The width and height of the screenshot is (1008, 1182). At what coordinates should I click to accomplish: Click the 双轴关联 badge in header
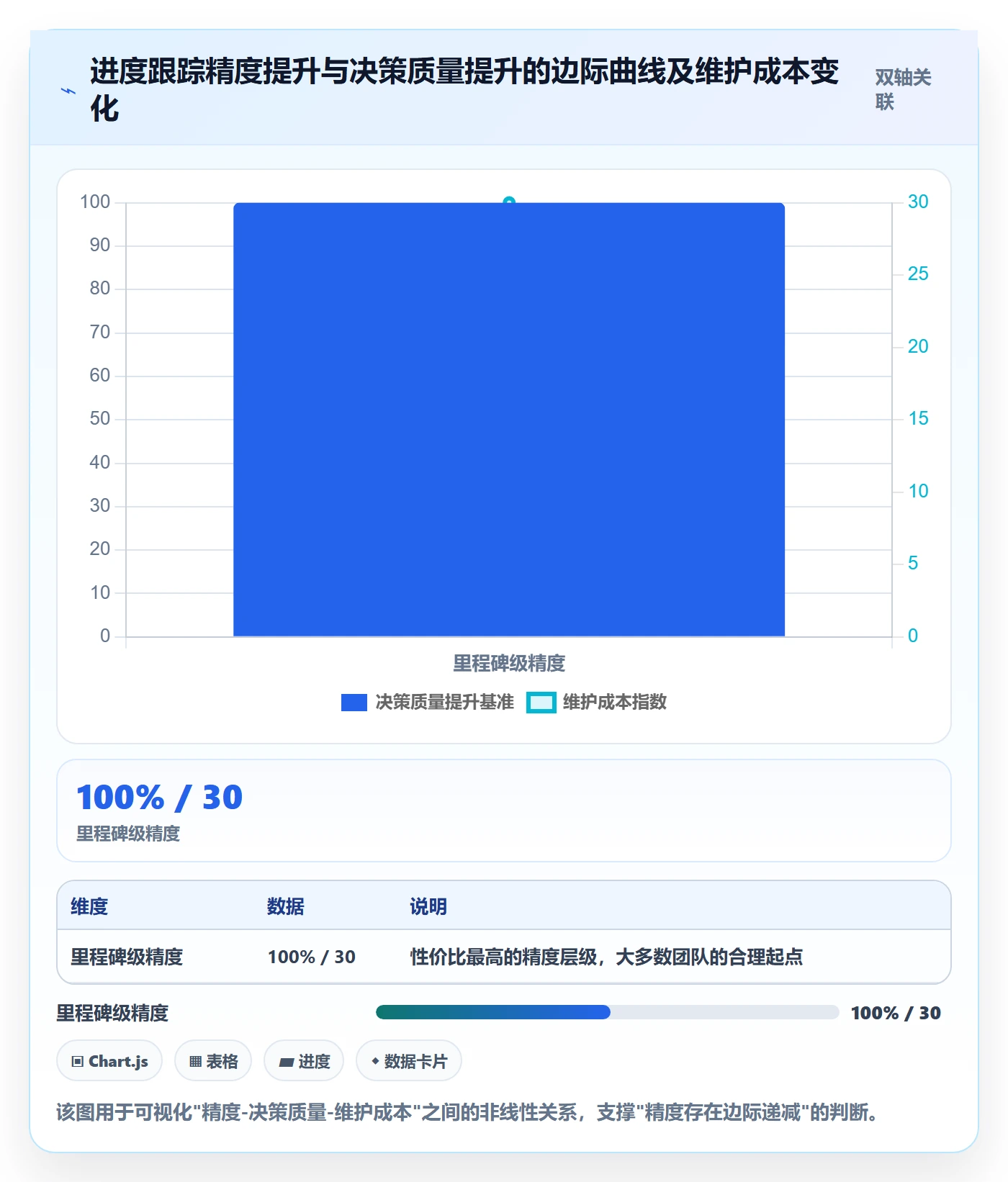[x=904, y=89]
